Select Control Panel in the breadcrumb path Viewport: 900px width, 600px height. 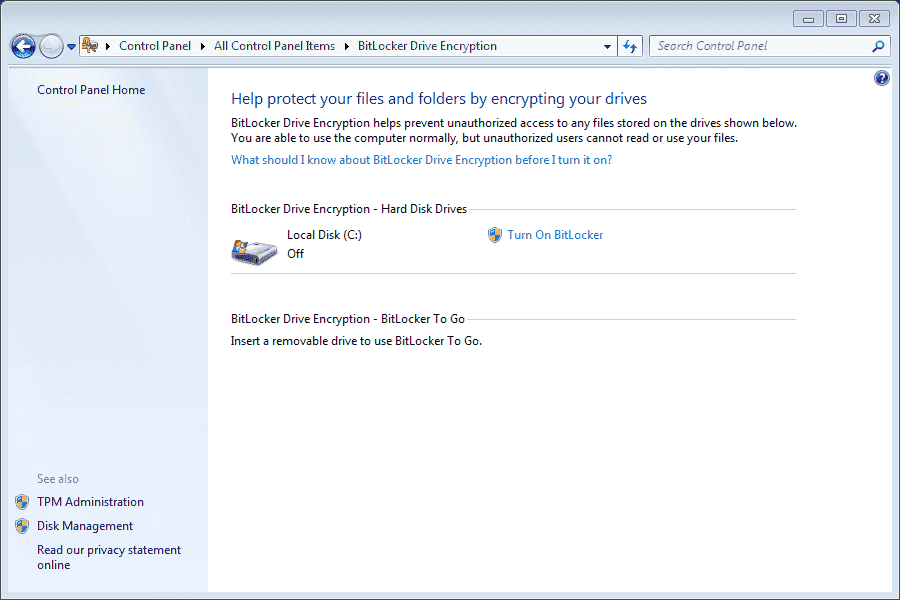pos(155,45)
